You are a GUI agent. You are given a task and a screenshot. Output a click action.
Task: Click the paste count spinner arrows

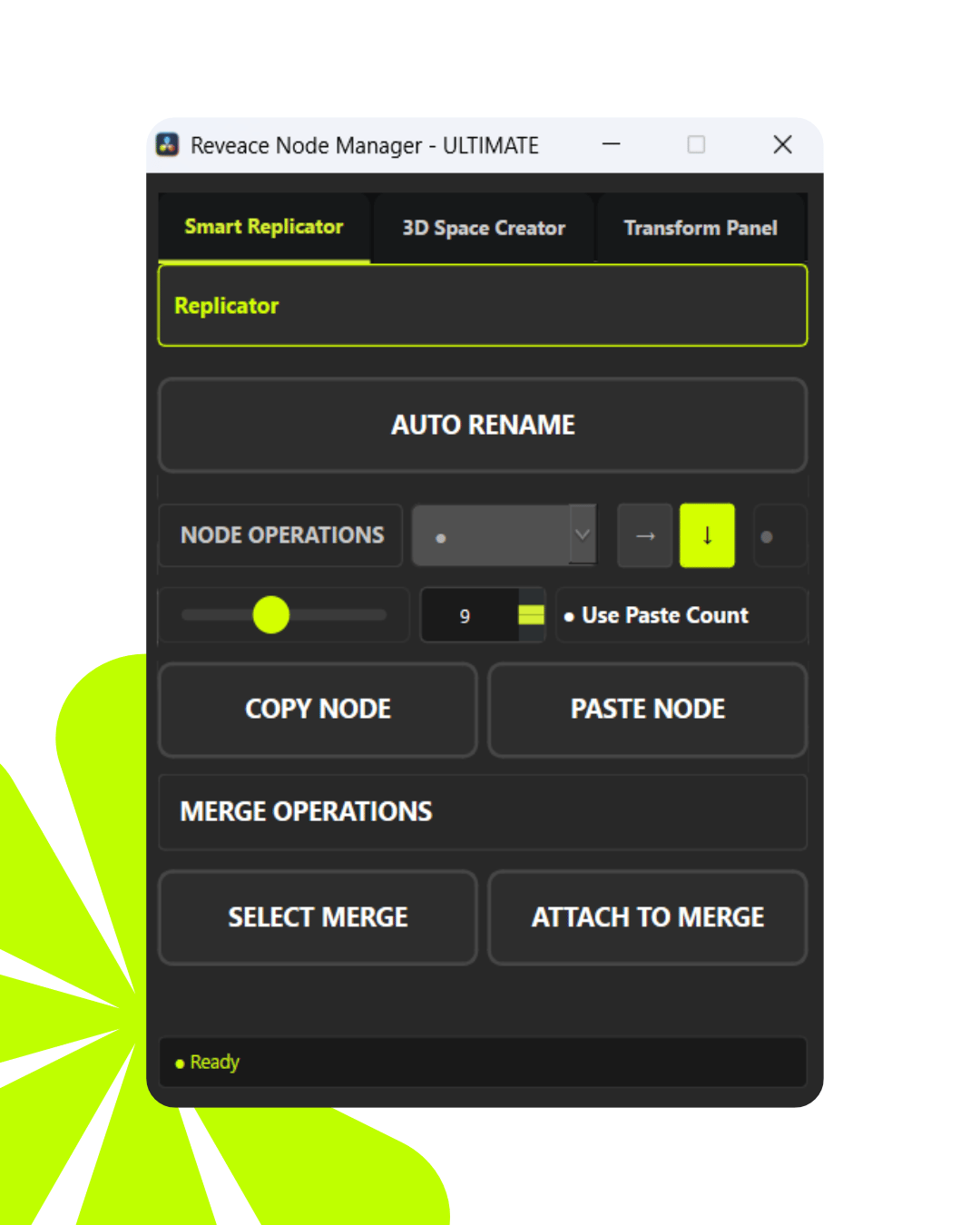[x=531, y=615]
